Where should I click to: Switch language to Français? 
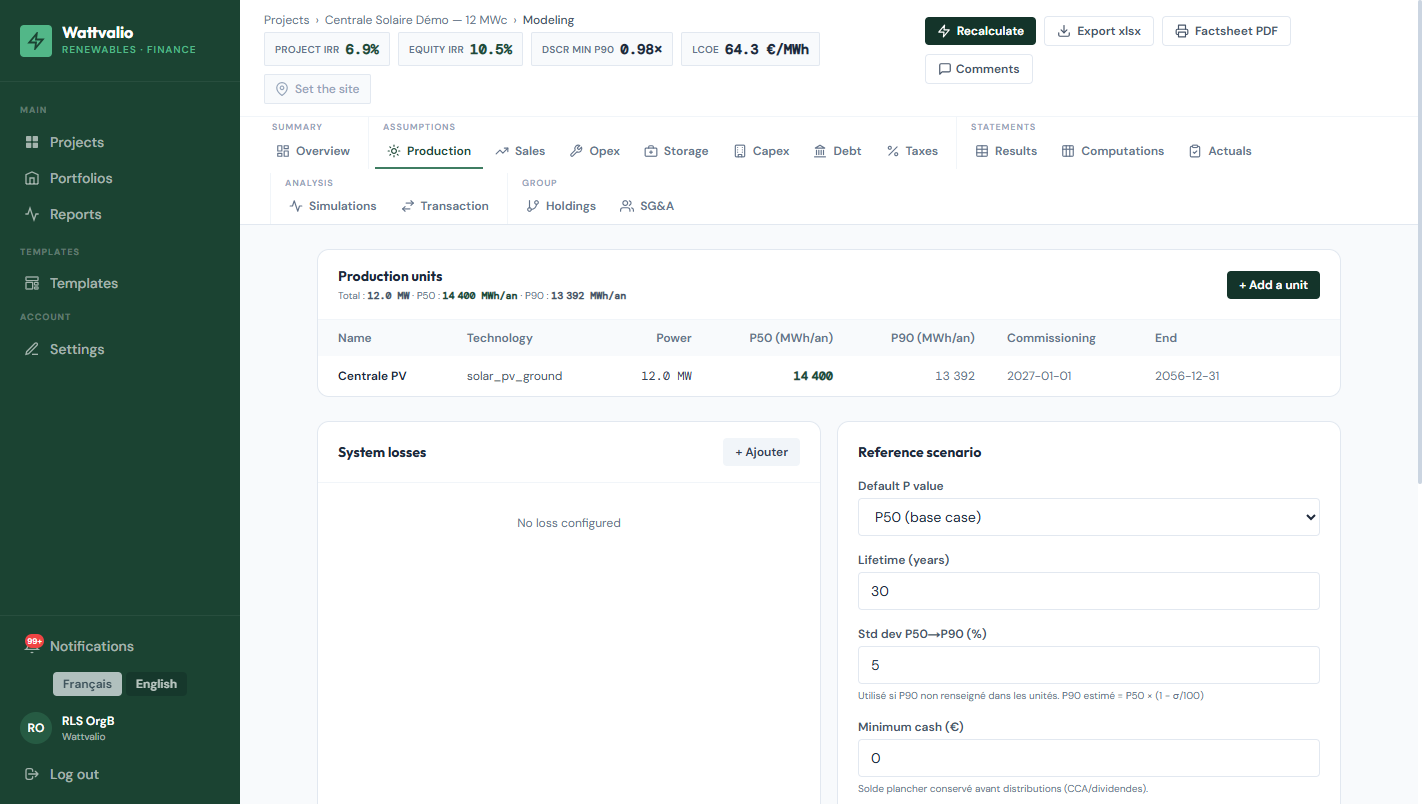(x=87, y=684)
